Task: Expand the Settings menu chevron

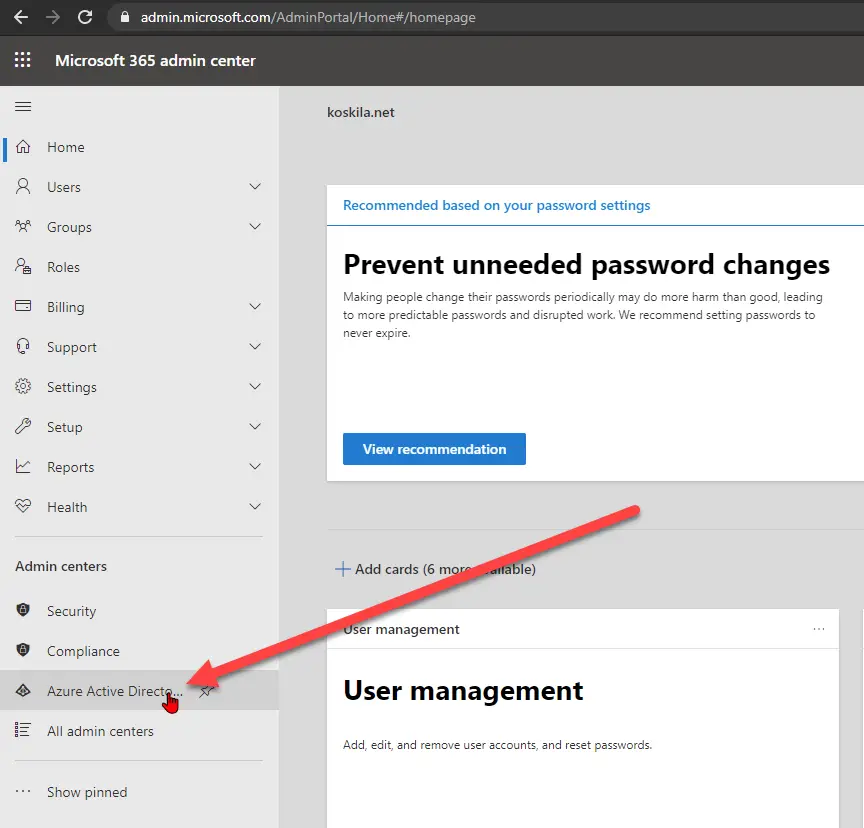Action: pos(255,387)
